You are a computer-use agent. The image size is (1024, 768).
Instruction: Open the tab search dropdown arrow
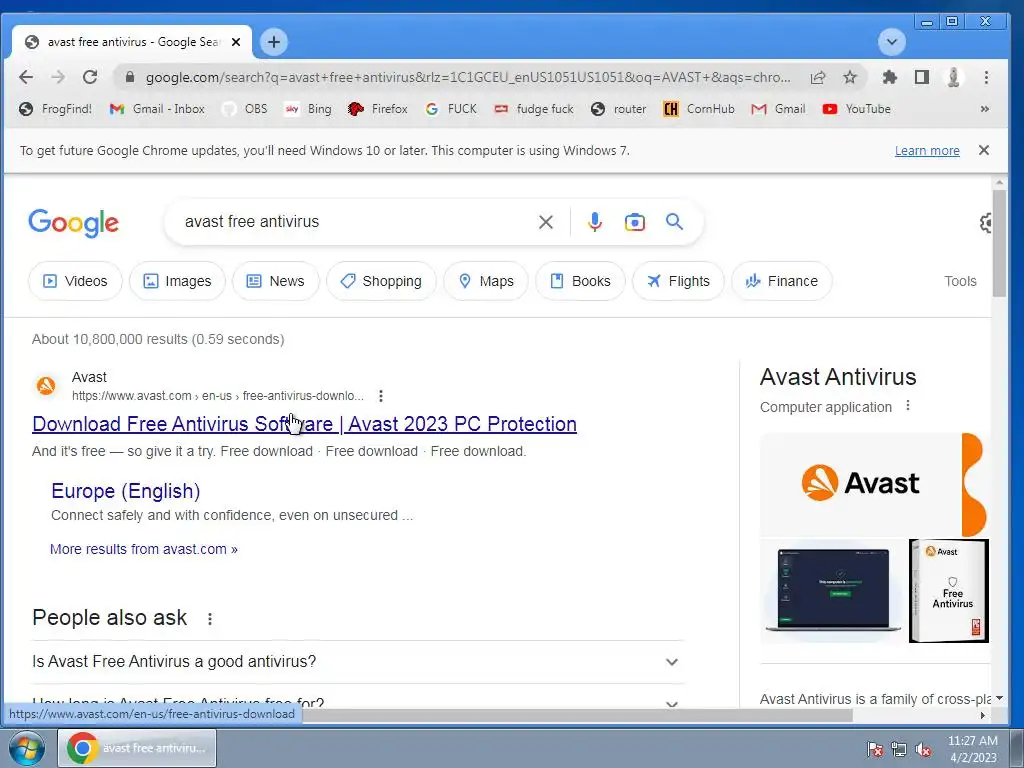(891, 42)
